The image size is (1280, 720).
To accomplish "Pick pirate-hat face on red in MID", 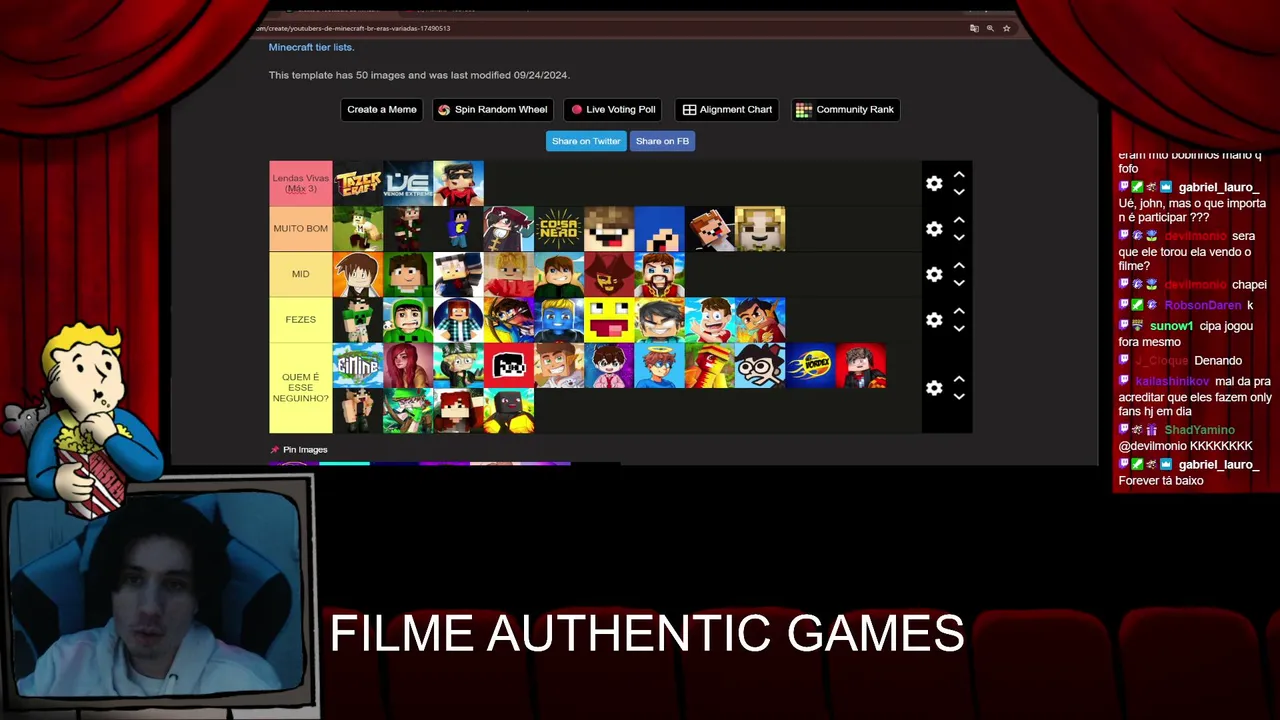I will click(609, 274).
